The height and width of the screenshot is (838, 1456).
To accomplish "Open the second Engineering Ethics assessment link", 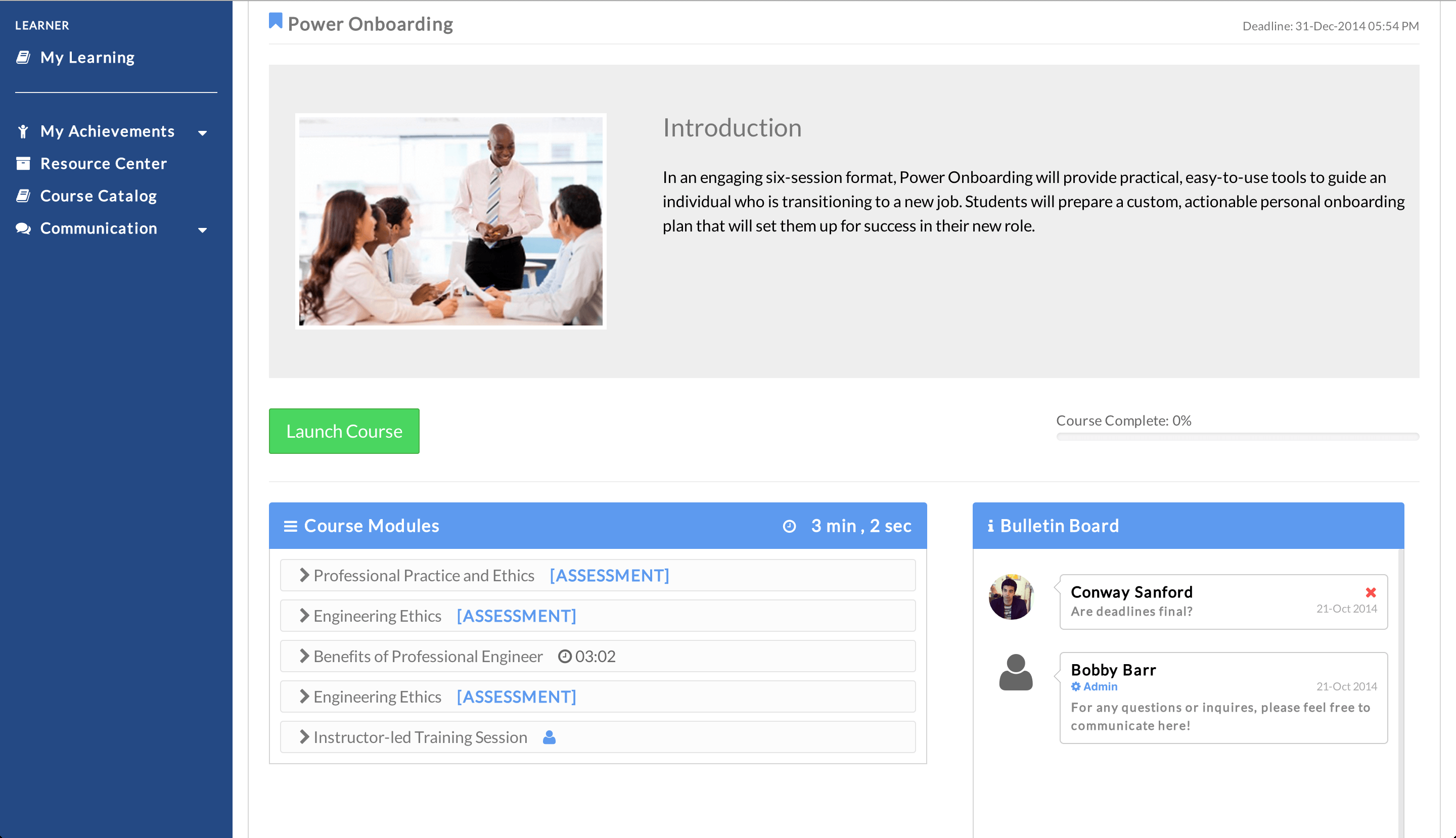I will pos(516,697).
